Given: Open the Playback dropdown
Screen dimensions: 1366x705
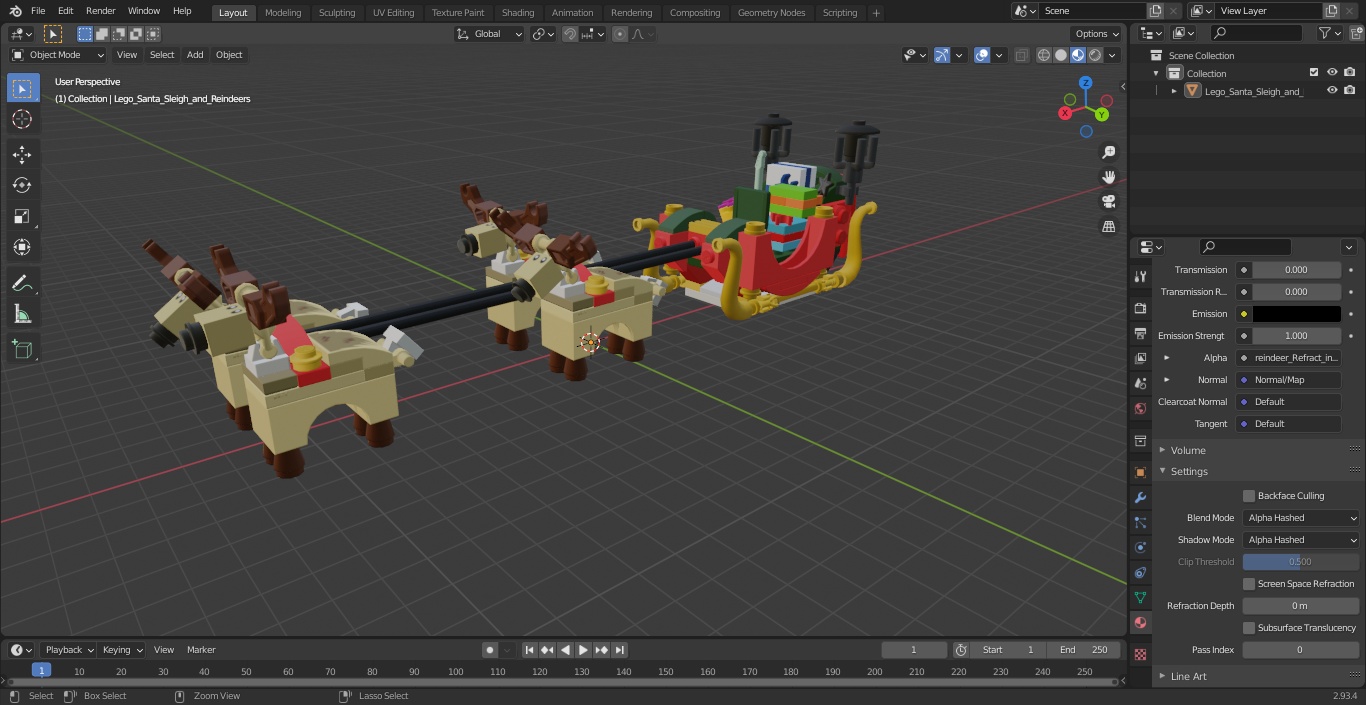Looking at the screenshot, I should pos(68,650).
